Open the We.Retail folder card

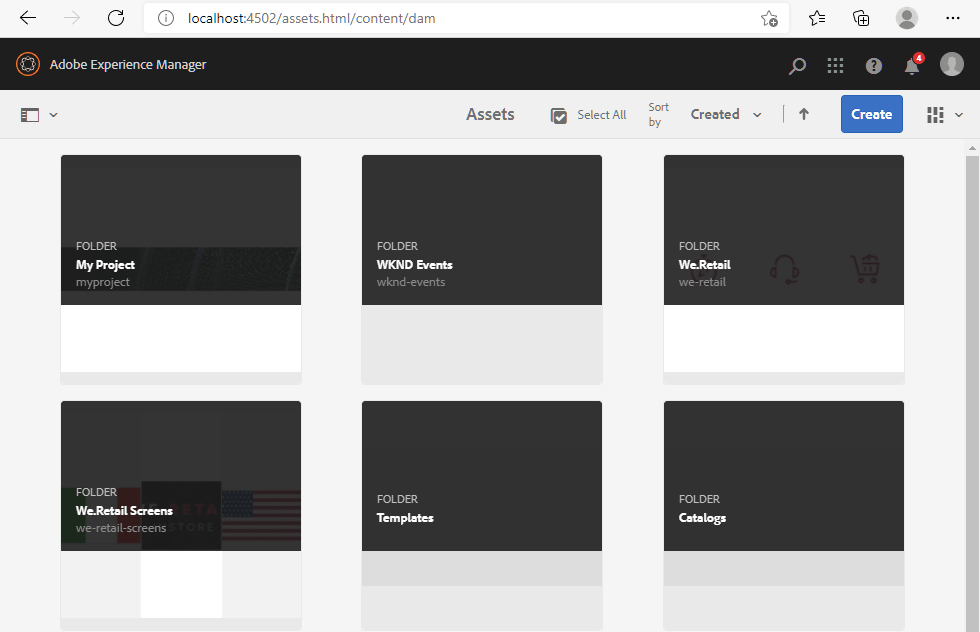[784, 269]
